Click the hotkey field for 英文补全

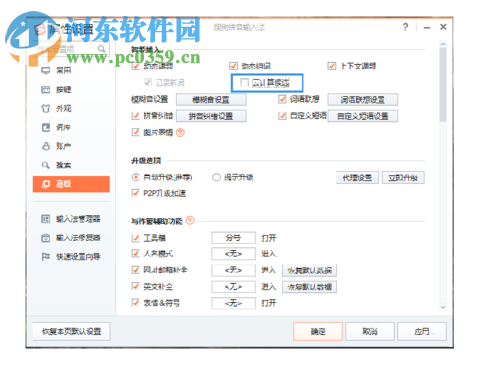click(x=233, y=287)
